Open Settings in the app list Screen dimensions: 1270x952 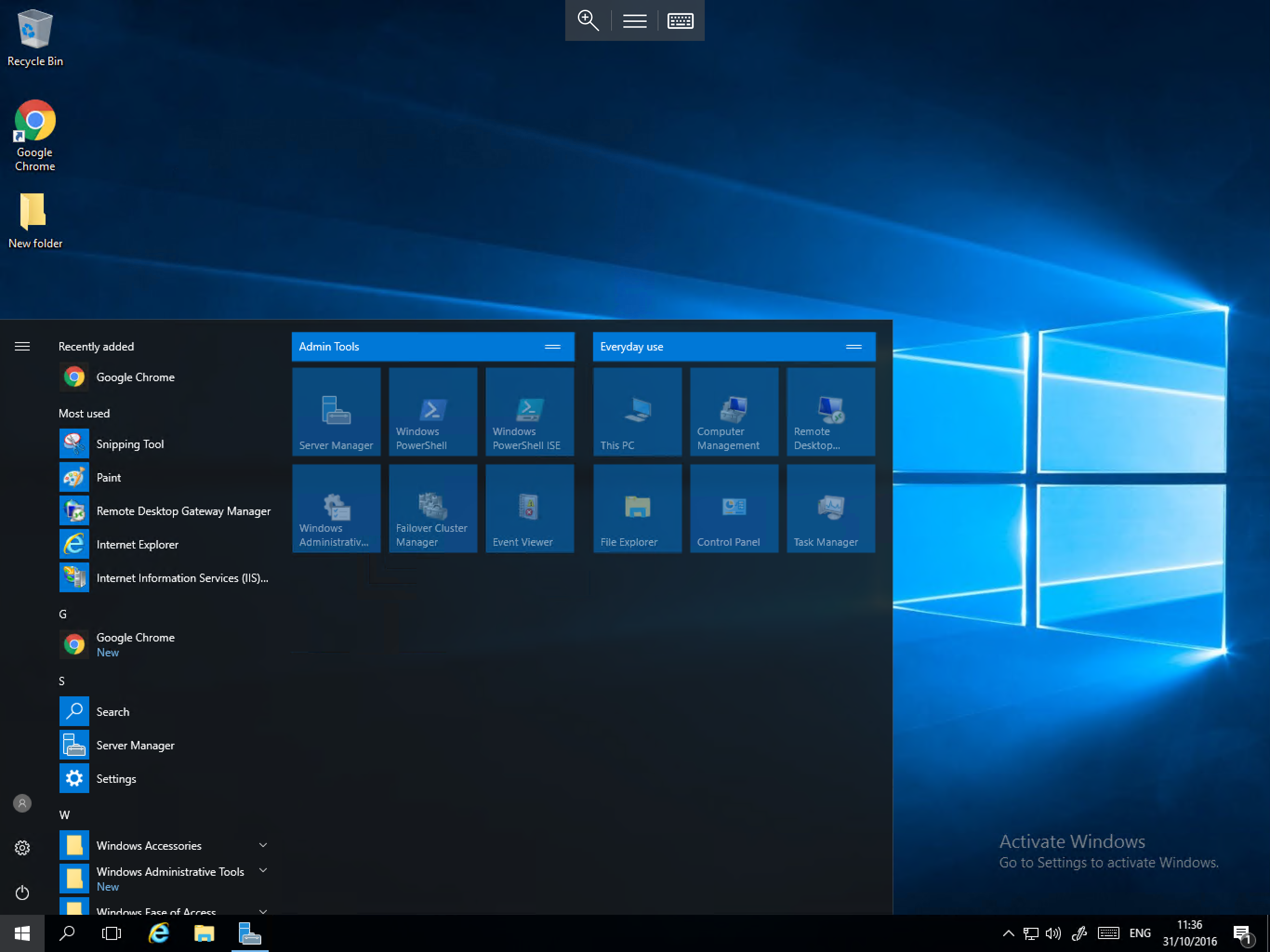click(165, 779)
